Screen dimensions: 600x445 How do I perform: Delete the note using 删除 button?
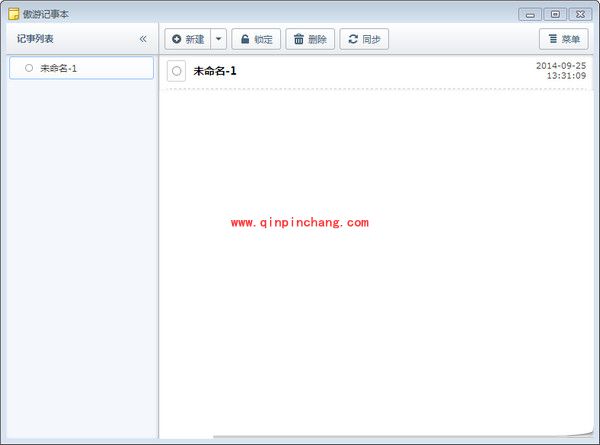(310, 39)
